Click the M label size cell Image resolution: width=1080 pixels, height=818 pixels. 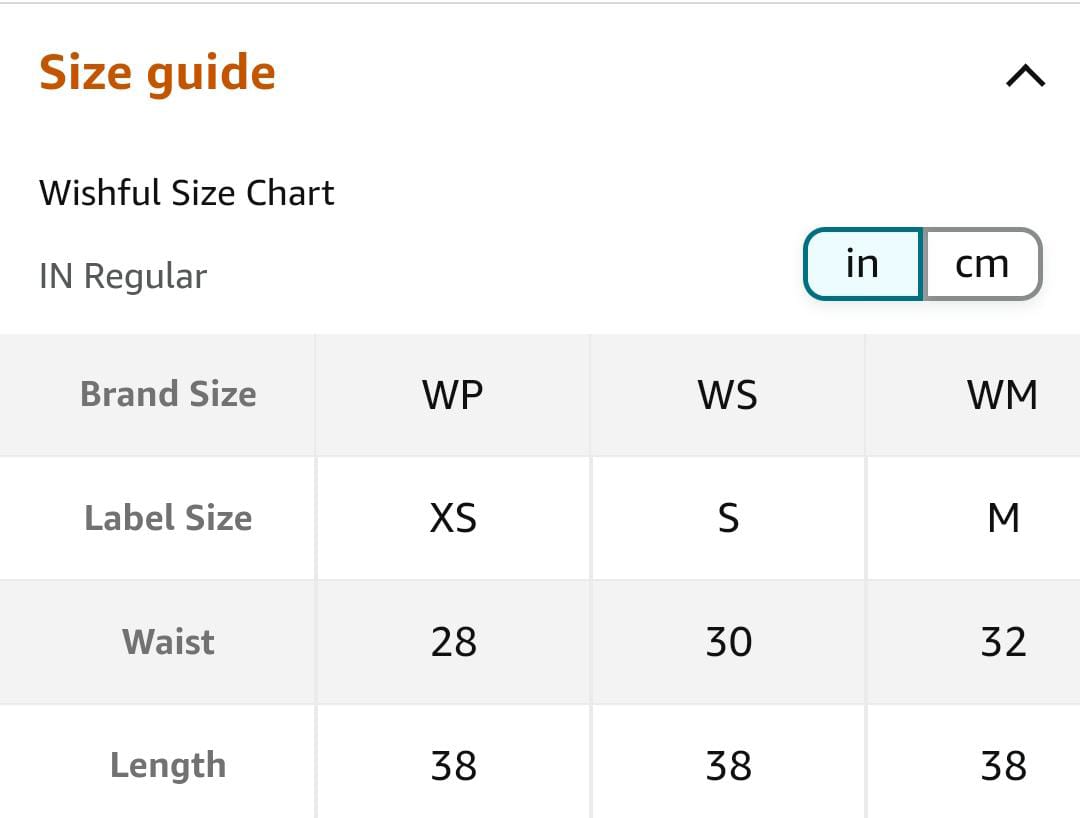tap(1003, 518)
